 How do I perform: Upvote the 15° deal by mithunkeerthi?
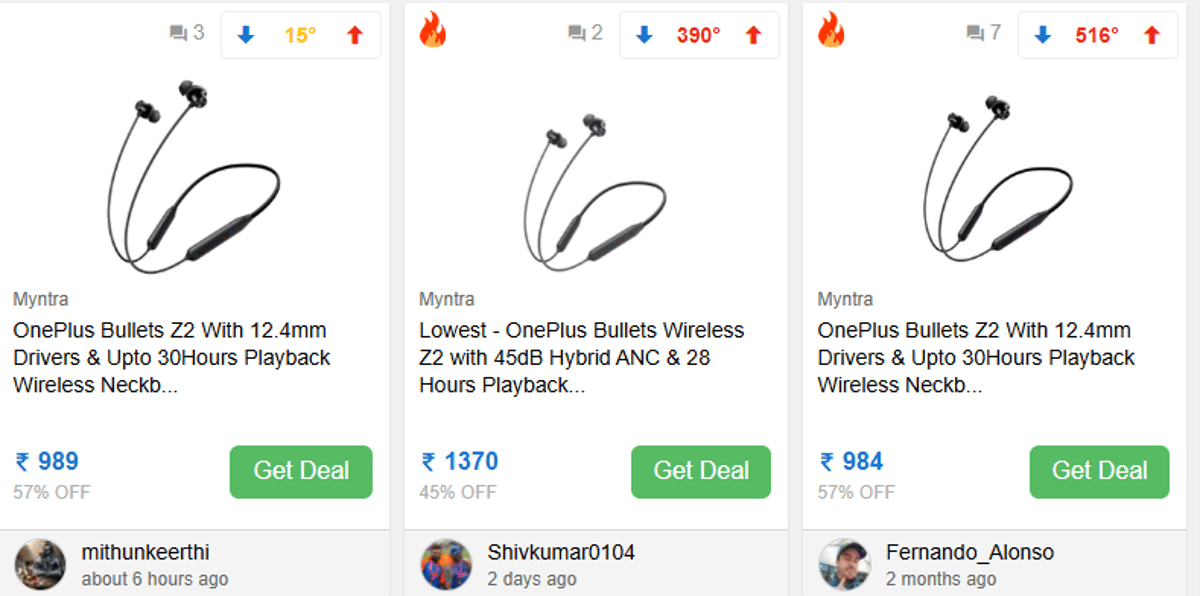click(x=354, y=35)
